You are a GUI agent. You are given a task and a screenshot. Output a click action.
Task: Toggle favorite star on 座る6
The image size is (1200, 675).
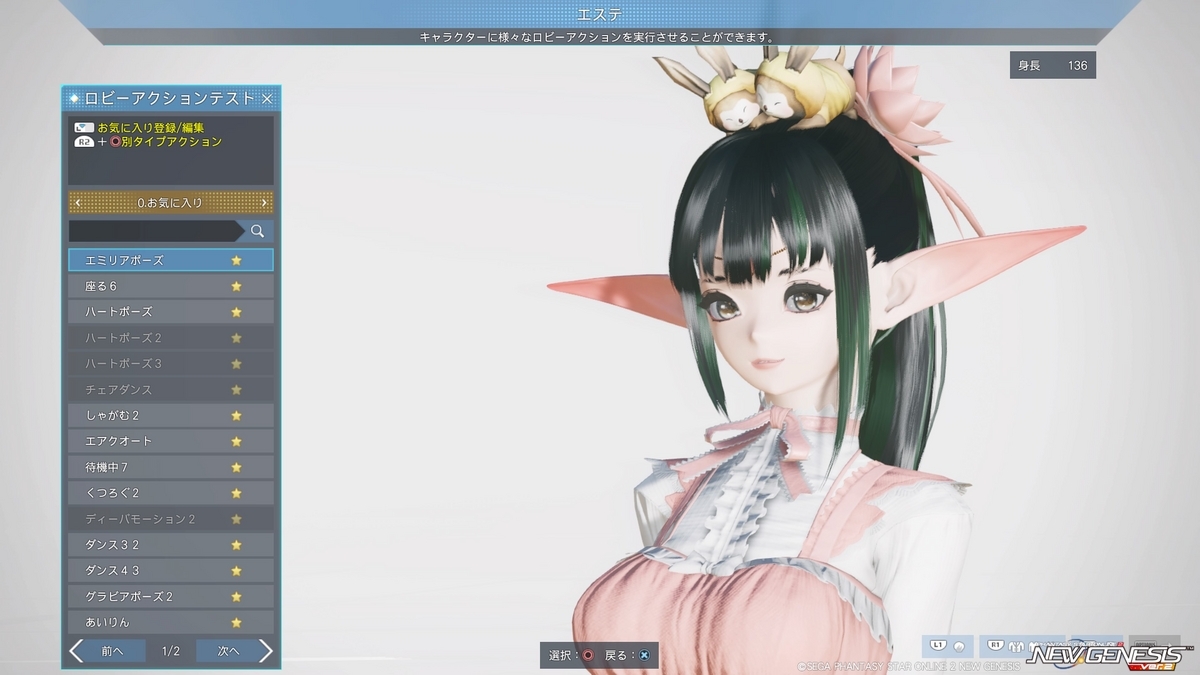236,286
